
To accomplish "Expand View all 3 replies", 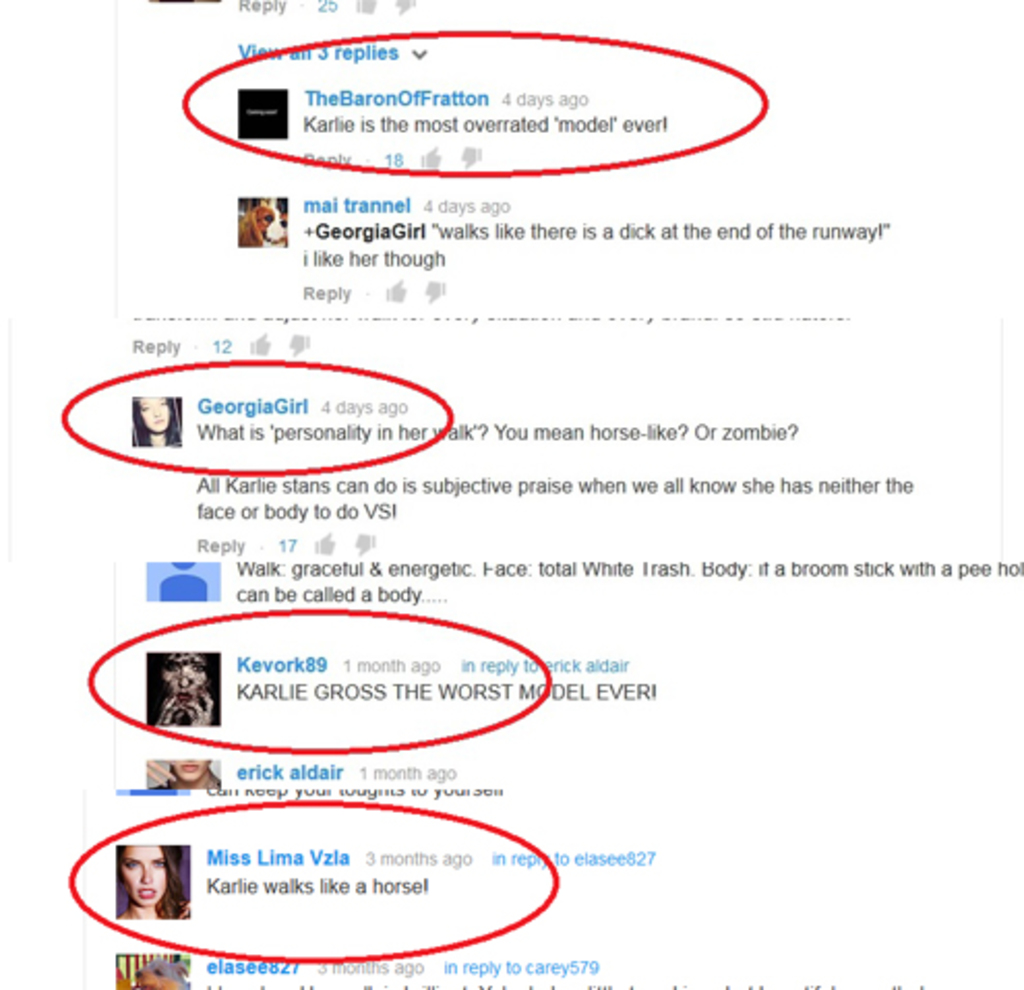I will 318,53.
